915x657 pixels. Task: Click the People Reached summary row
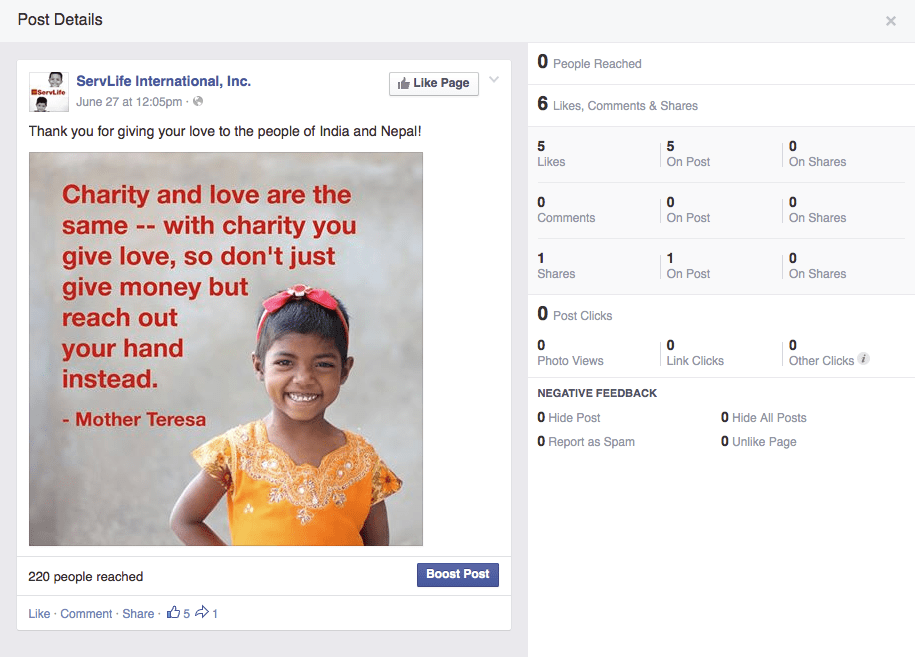point(721,63)
